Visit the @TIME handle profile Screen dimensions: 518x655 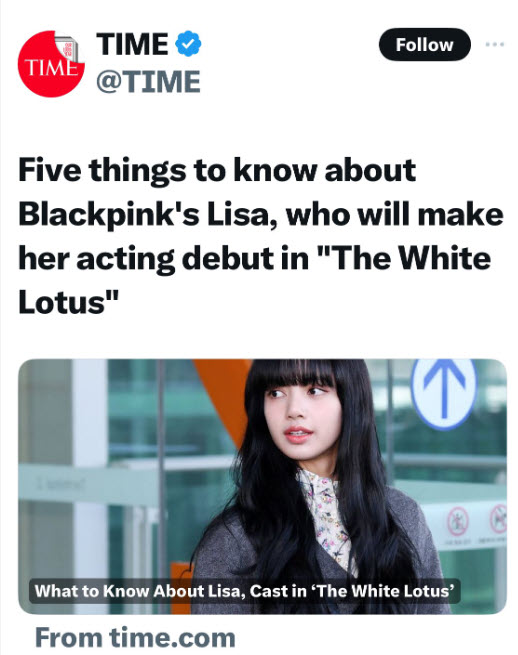[x=148, y=81]
